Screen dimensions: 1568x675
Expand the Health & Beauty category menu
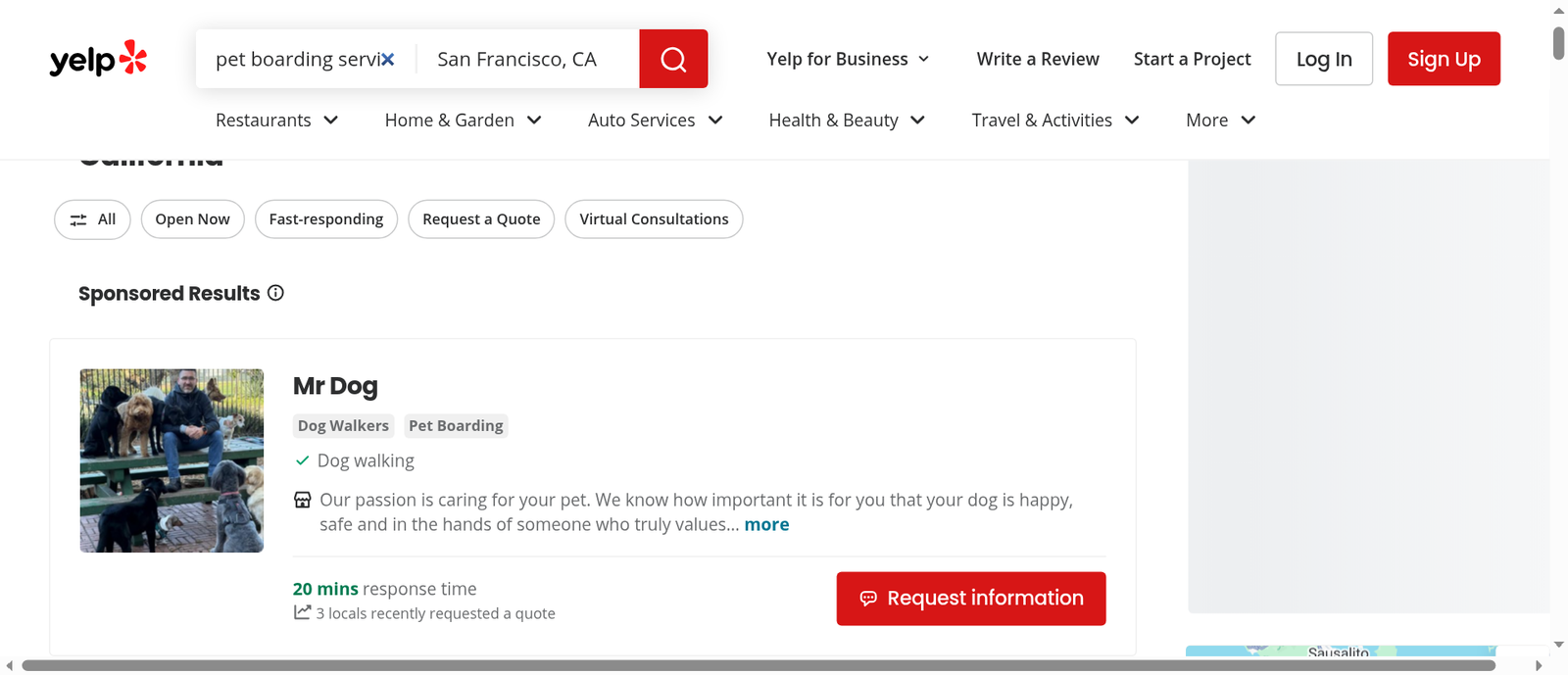[x=847, y=120]
